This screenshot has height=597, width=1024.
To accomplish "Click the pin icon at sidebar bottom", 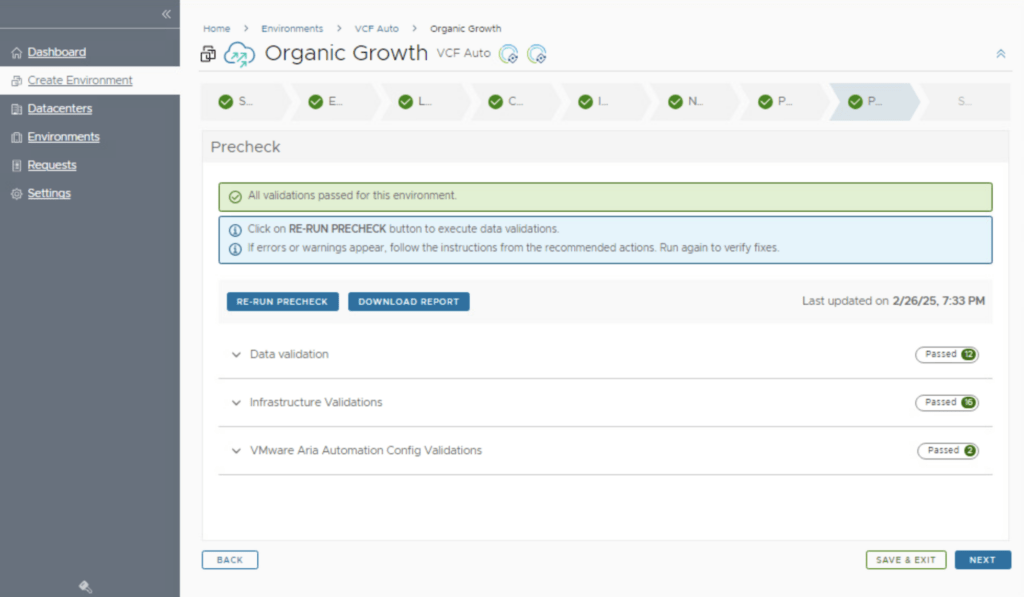I will click(86, 587).
